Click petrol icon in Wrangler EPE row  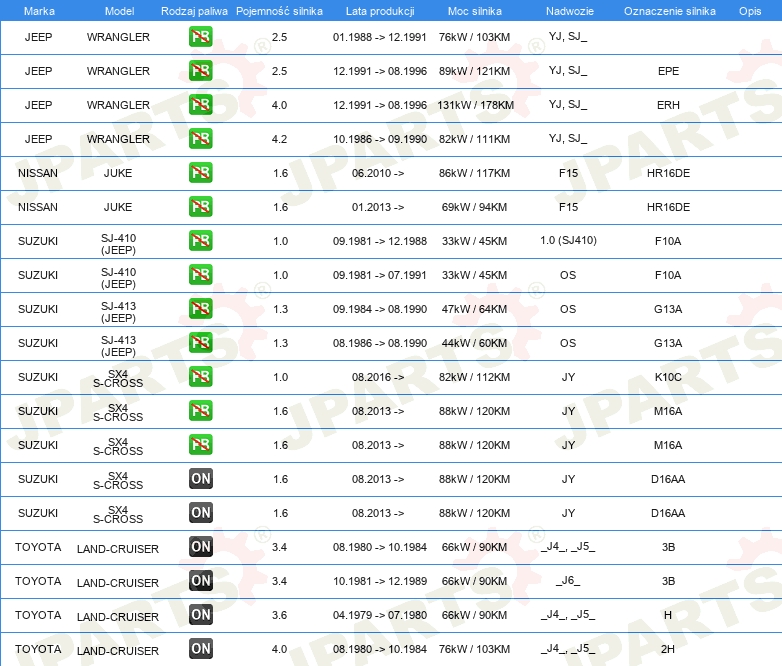(200, 71)
